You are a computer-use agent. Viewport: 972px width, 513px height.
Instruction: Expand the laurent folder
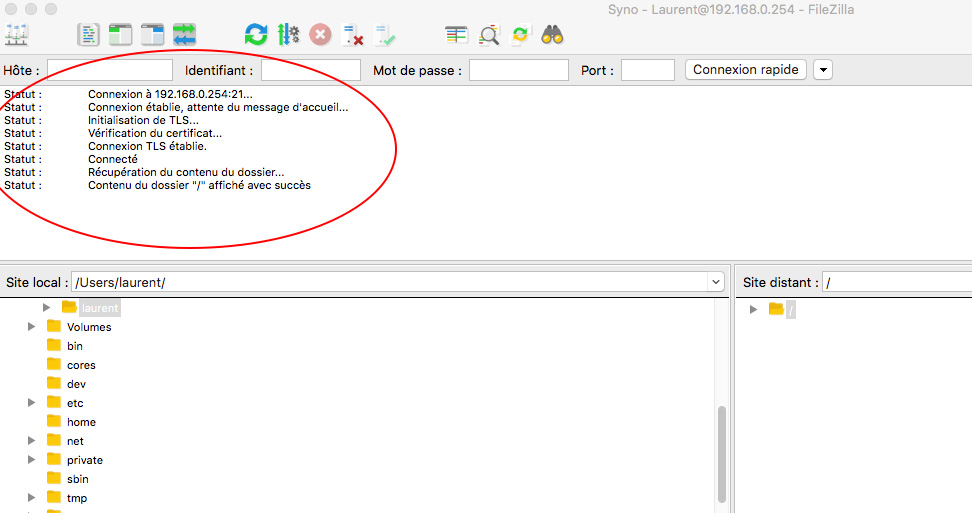46,307
